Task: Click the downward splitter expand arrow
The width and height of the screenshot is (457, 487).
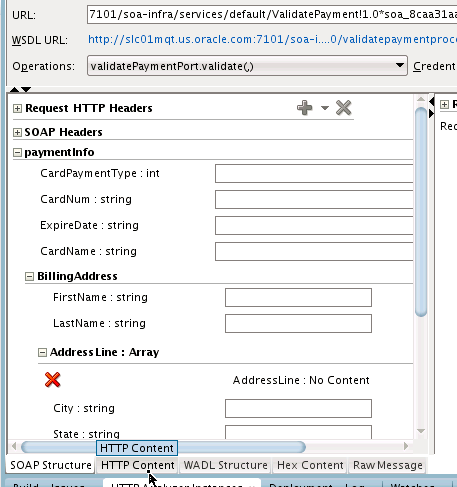Action: tap(26, 89)
